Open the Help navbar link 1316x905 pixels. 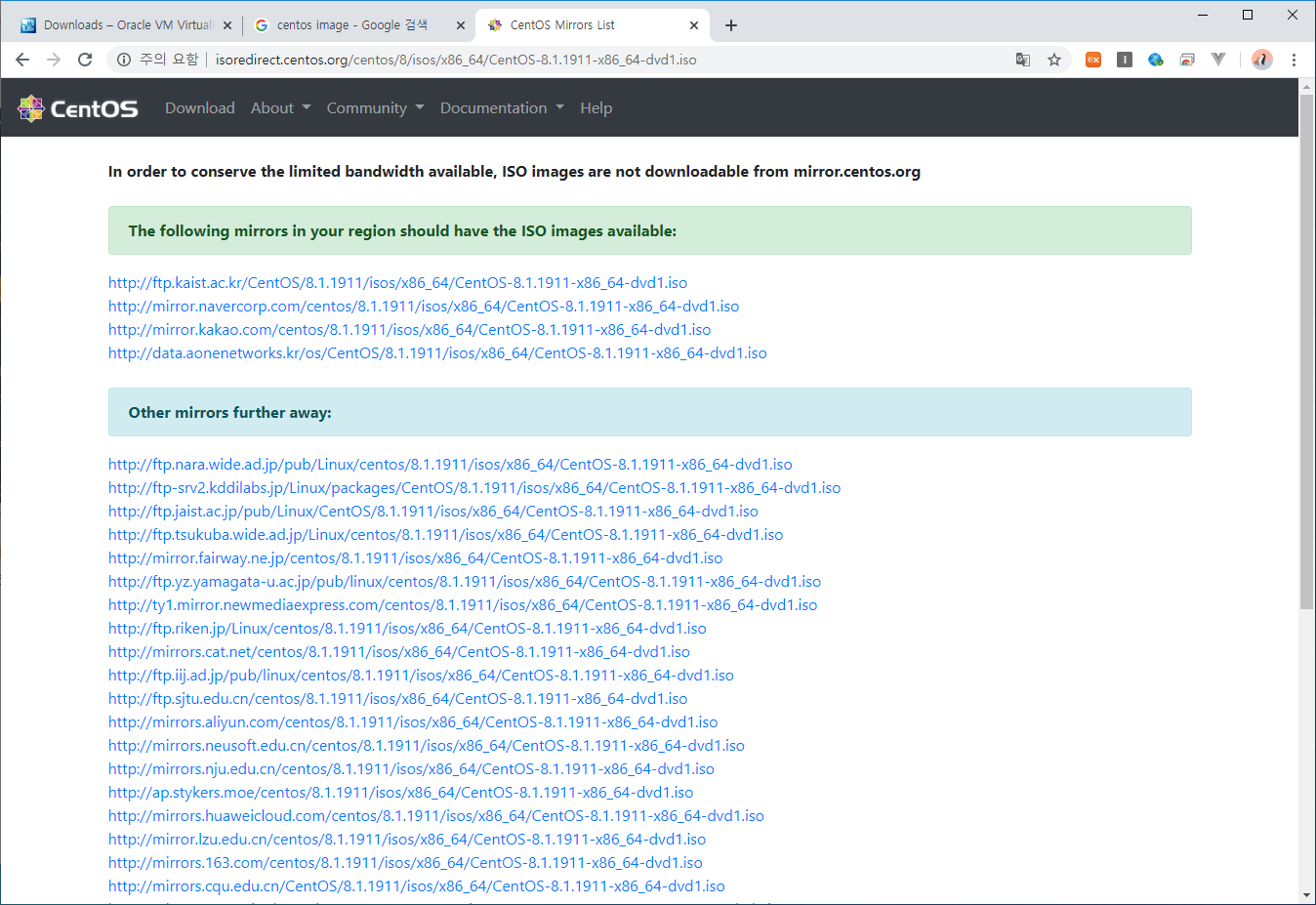596,108
